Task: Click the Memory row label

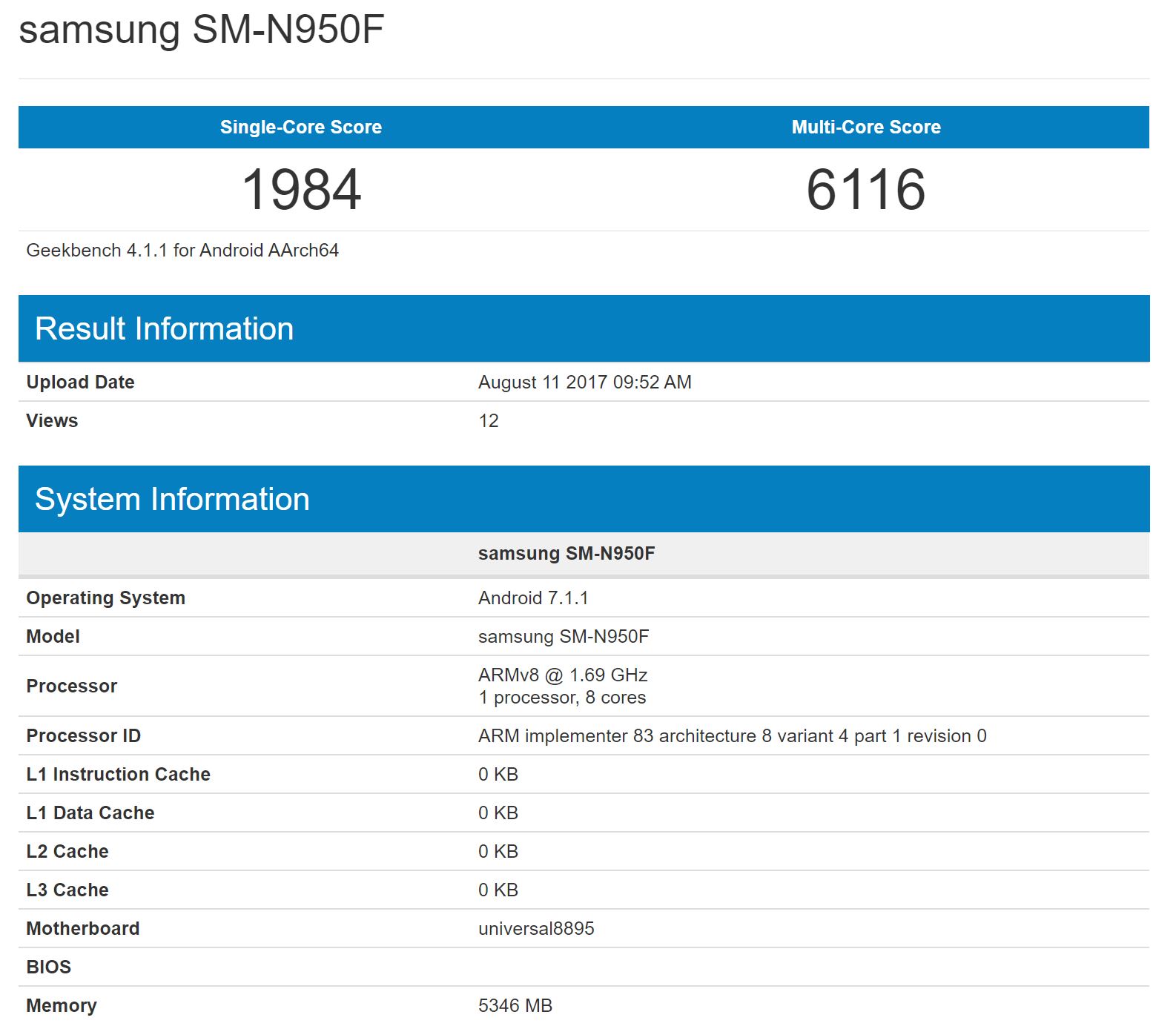Action: (62, 1005)
